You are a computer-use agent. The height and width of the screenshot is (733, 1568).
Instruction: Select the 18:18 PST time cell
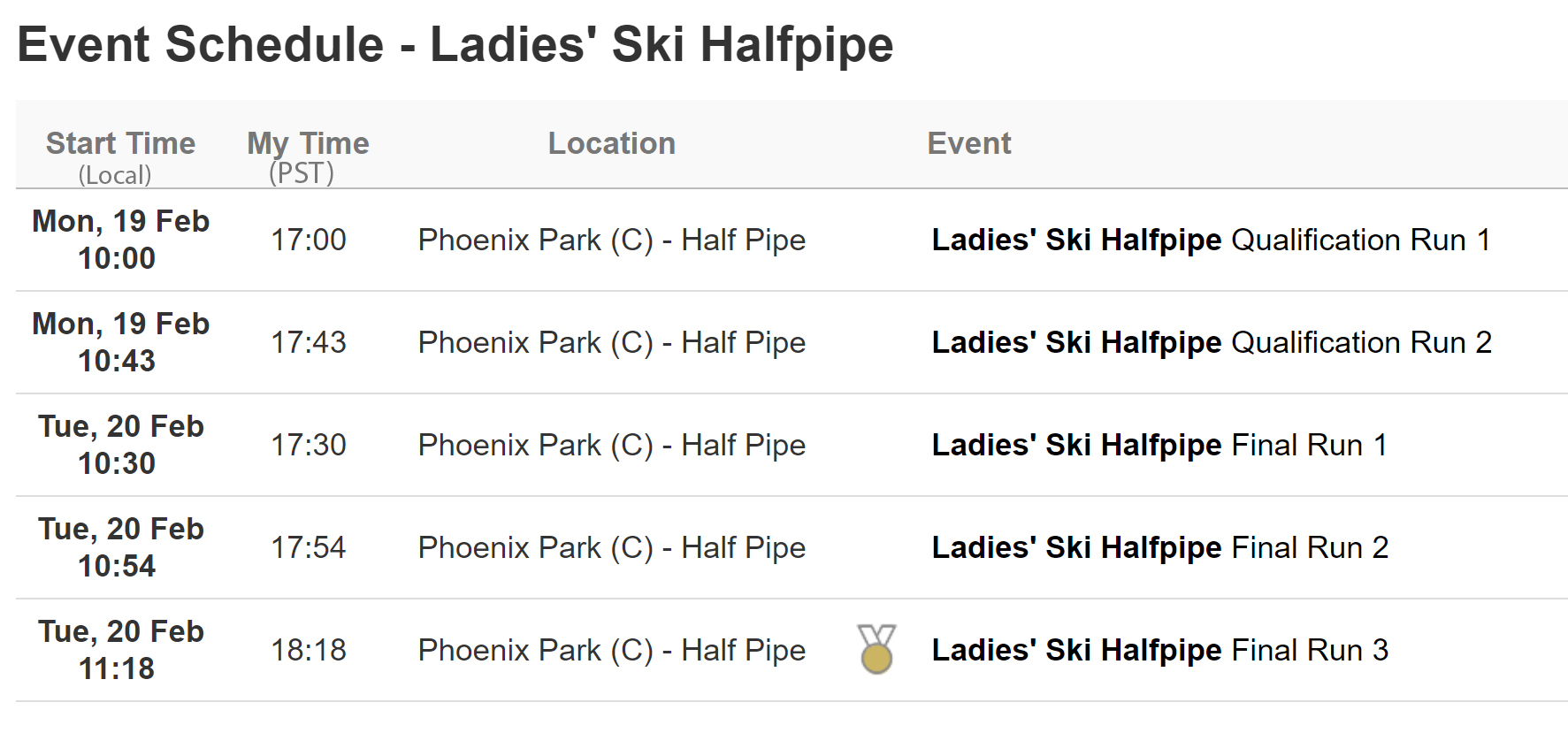click(x=308, y=650)
